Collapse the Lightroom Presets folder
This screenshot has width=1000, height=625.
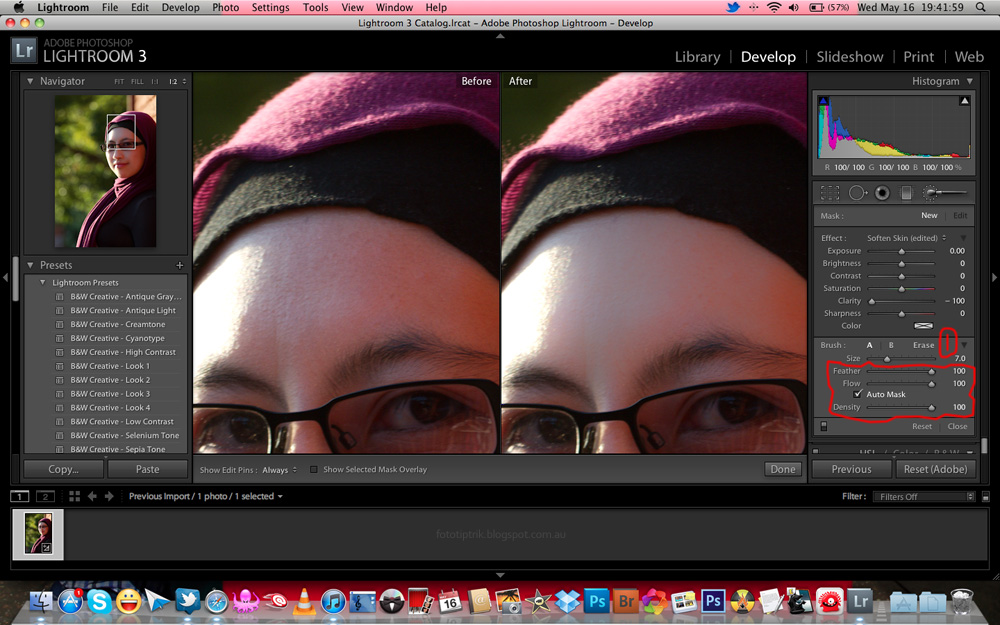pos(43,283)
